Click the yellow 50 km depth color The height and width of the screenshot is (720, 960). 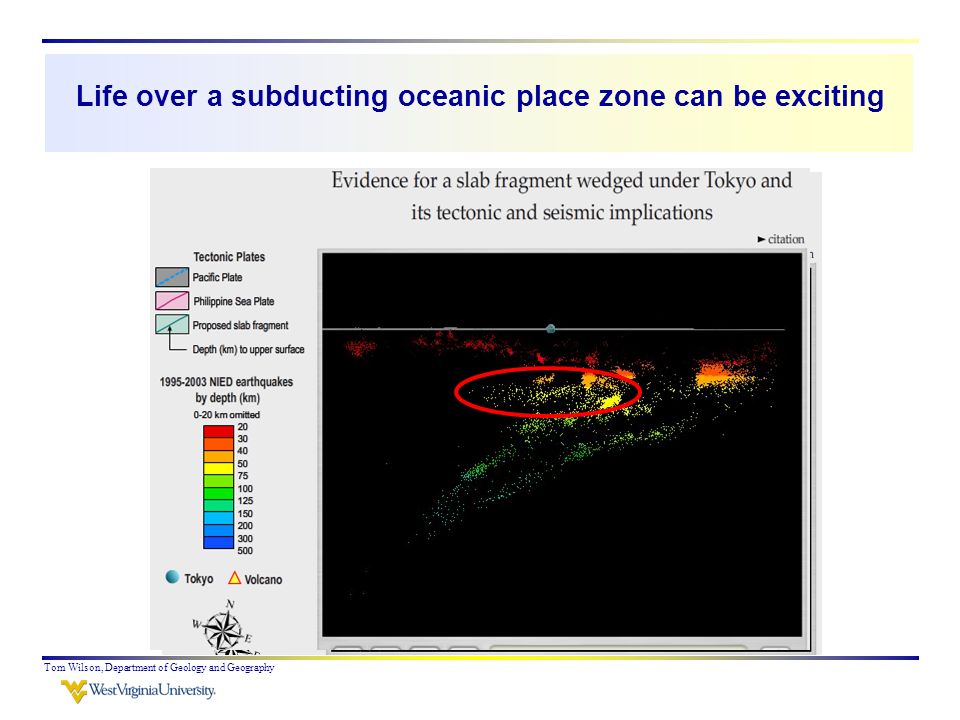[x=219, y=469]
